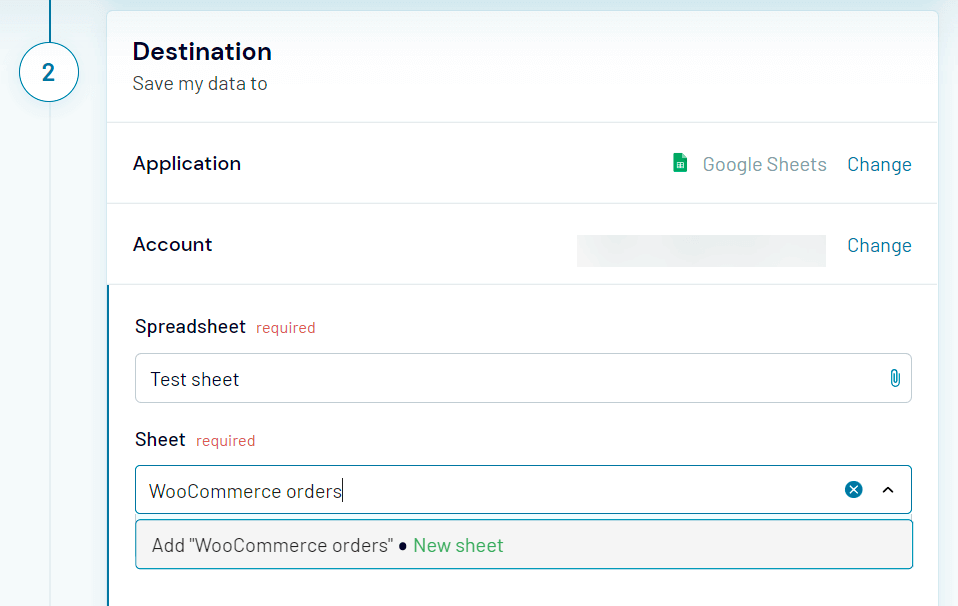Change the Application setting
The image size is (958, 606).
tap(879, 164)
